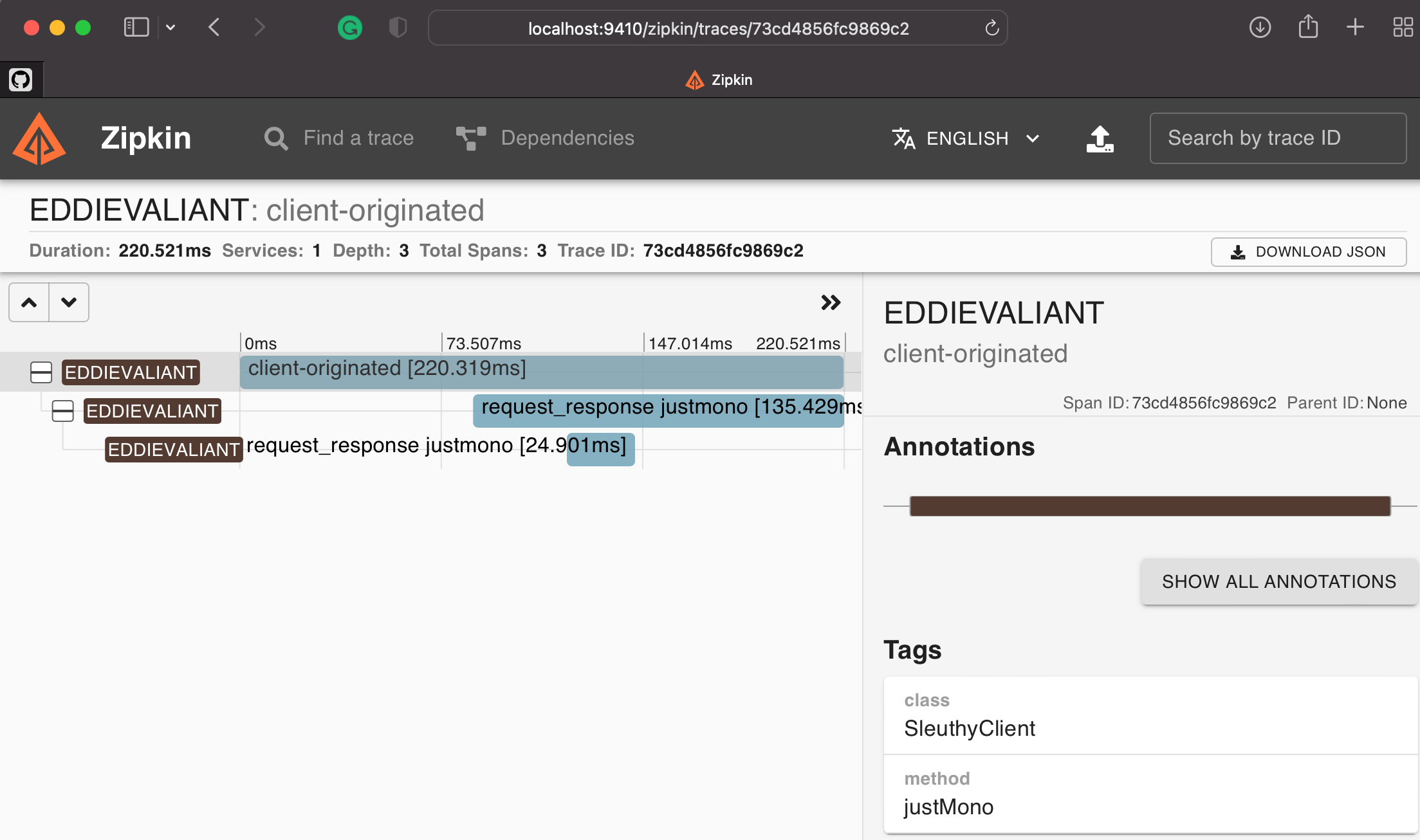Move to next span with down chevron

click(x=69, y=302)
